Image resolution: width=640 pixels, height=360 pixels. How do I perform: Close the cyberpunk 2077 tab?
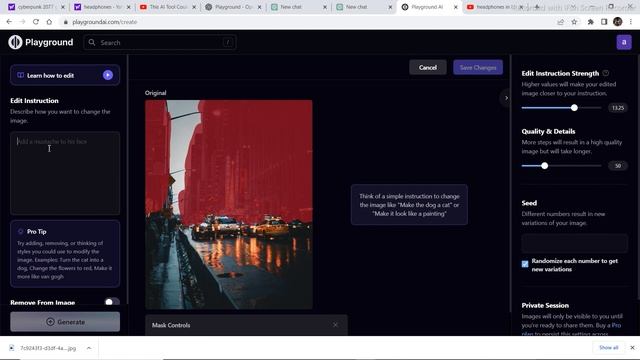pos(63,7)
